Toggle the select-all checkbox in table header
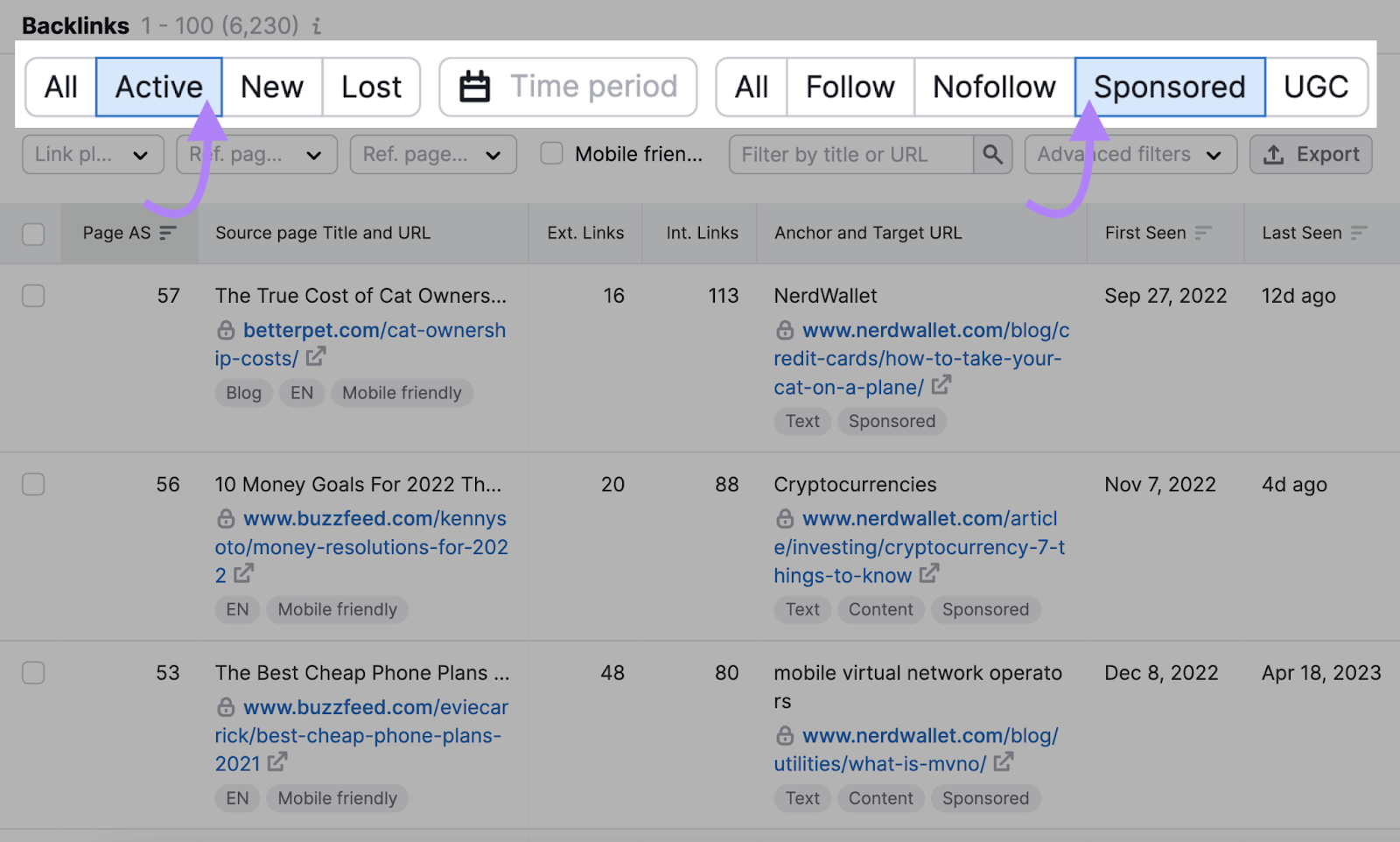 pos(33,234)
